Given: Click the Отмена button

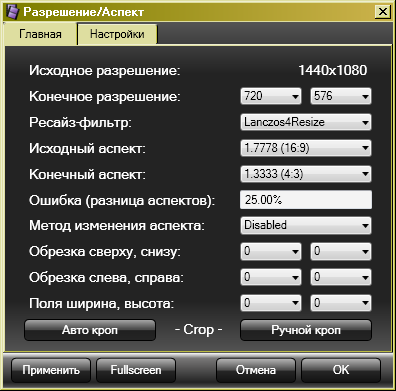Looking at the screenshot, I should 256,370.
